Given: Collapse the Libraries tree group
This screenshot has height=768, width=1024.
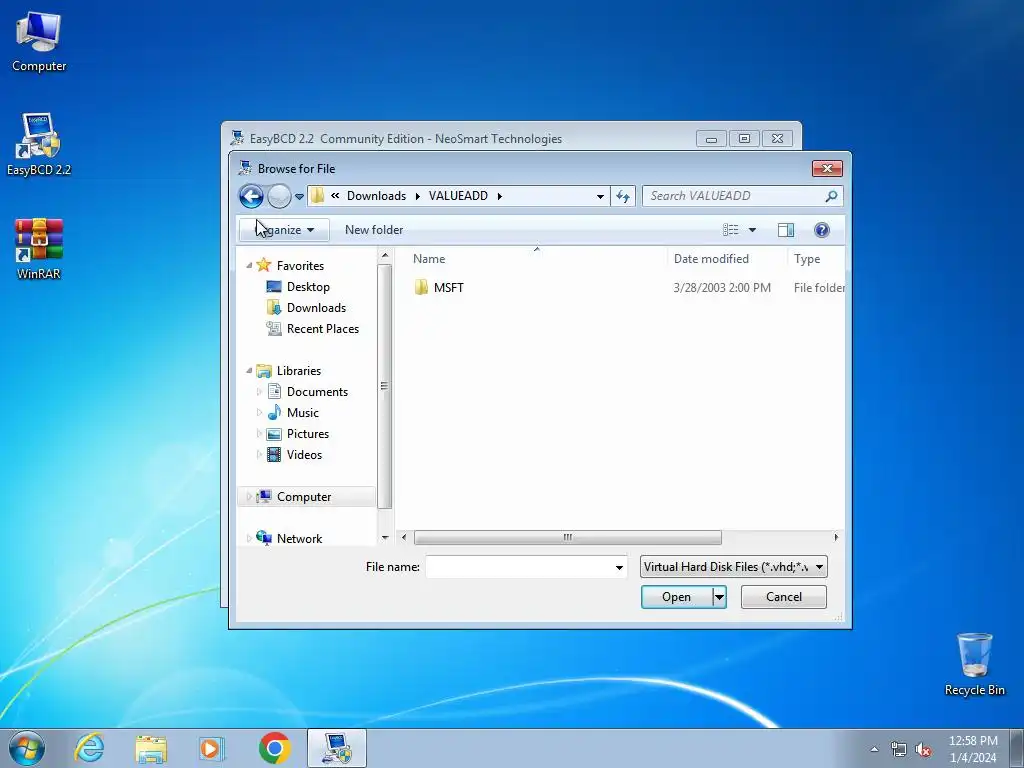Looking at the screenshot, I should coord(249,370).
